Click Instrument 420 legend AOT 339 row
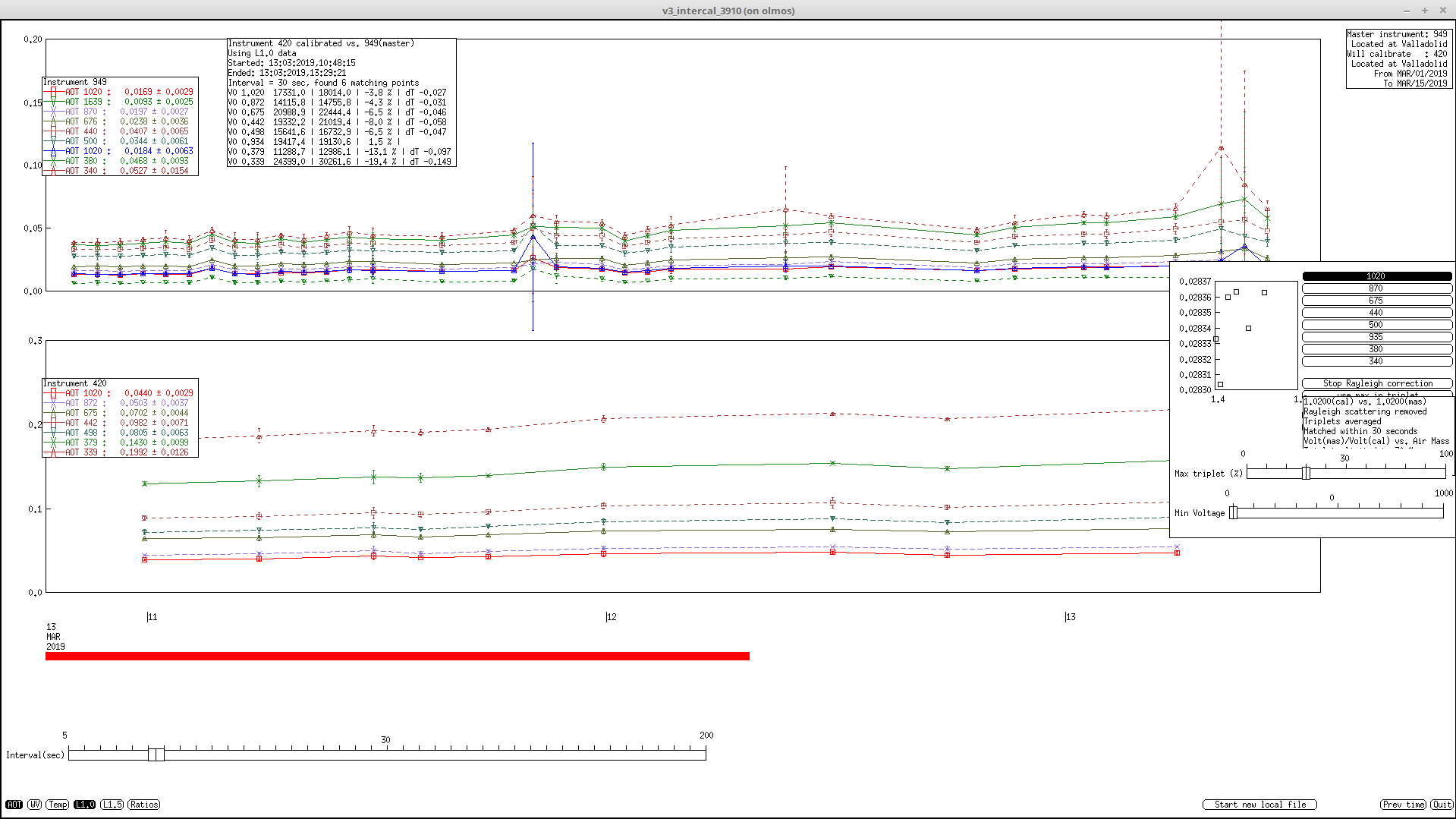 click(x=120, y=452)
